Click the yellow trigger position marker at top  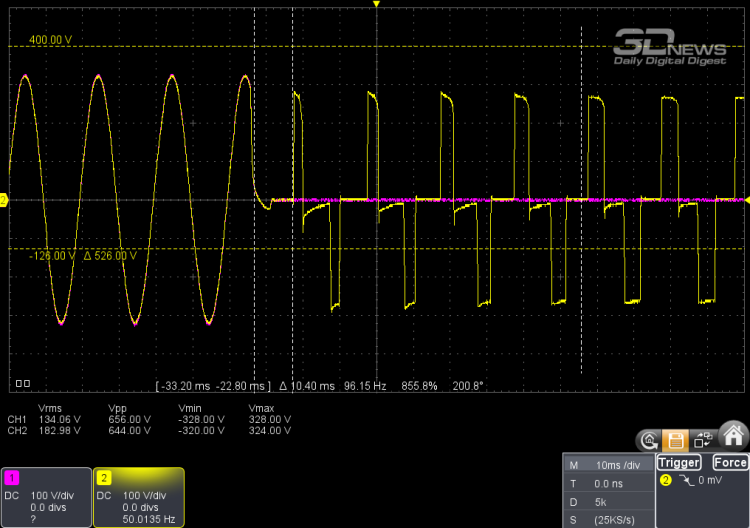pyautogui.click(x=376, y=4)
